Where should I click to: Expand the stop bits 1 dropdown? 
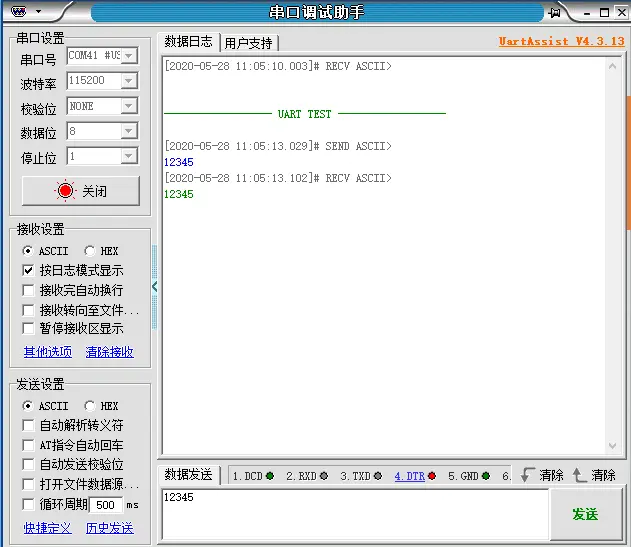click(129, 156)
